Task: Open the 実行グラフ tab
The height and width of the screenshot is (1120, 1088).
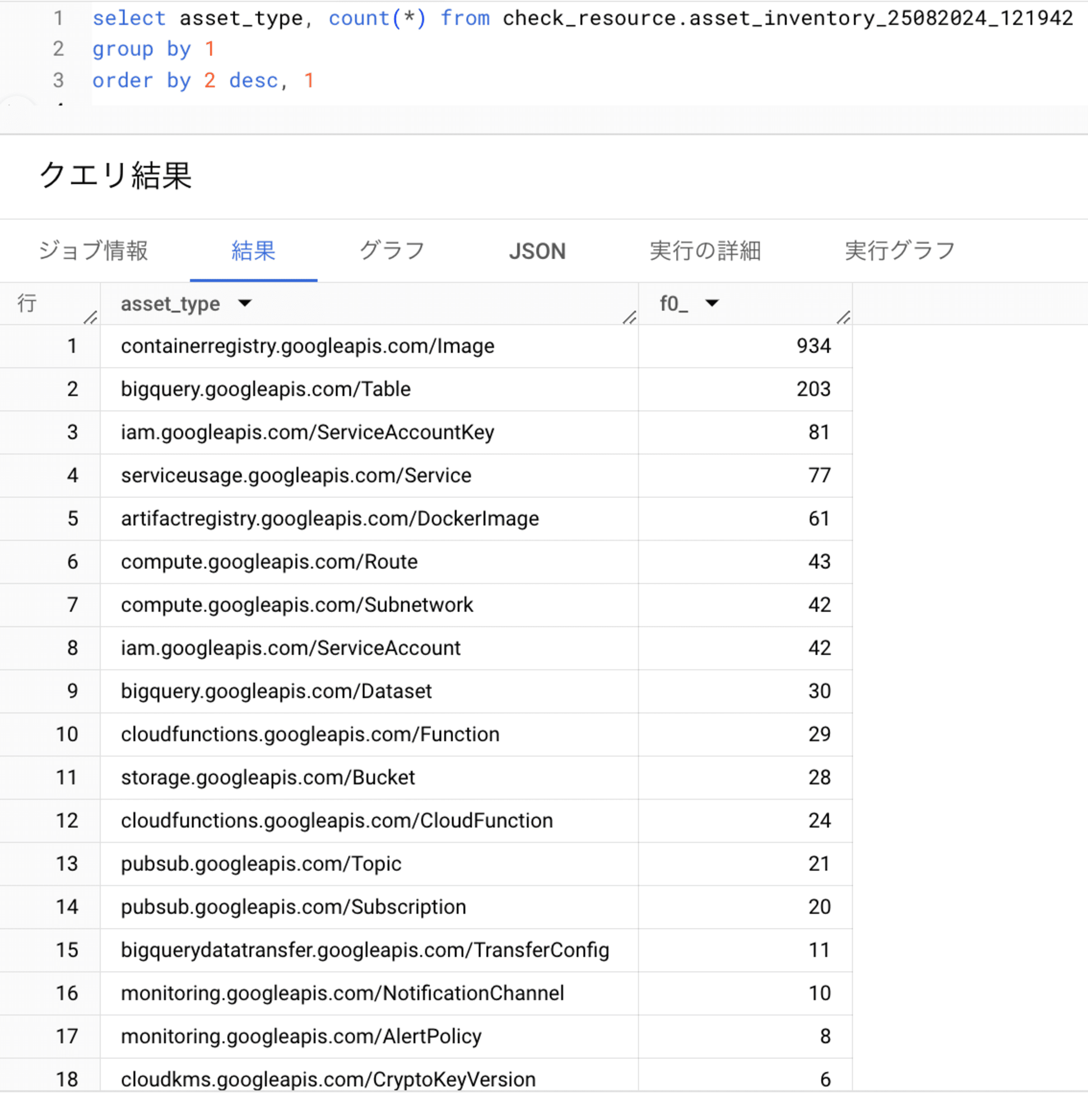Action: 900,251
